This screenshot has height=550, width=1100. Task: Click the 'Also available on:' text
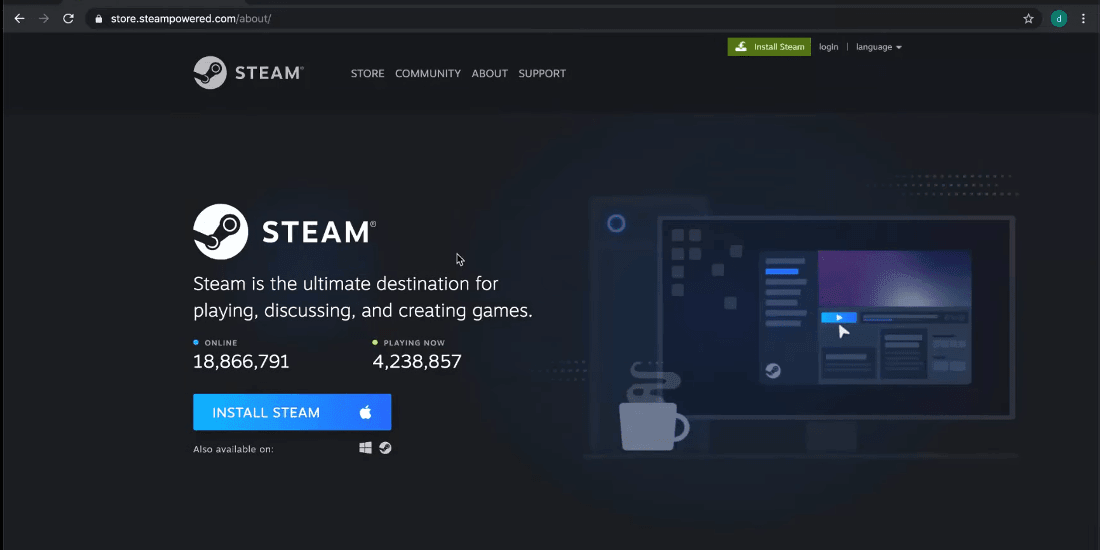[234, 449]
